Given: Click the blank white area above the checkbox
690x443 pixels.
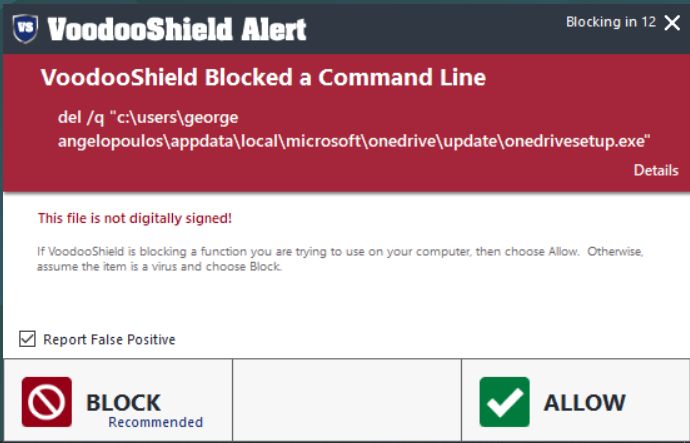Looking at the screenshot, I should coord(345,301).
